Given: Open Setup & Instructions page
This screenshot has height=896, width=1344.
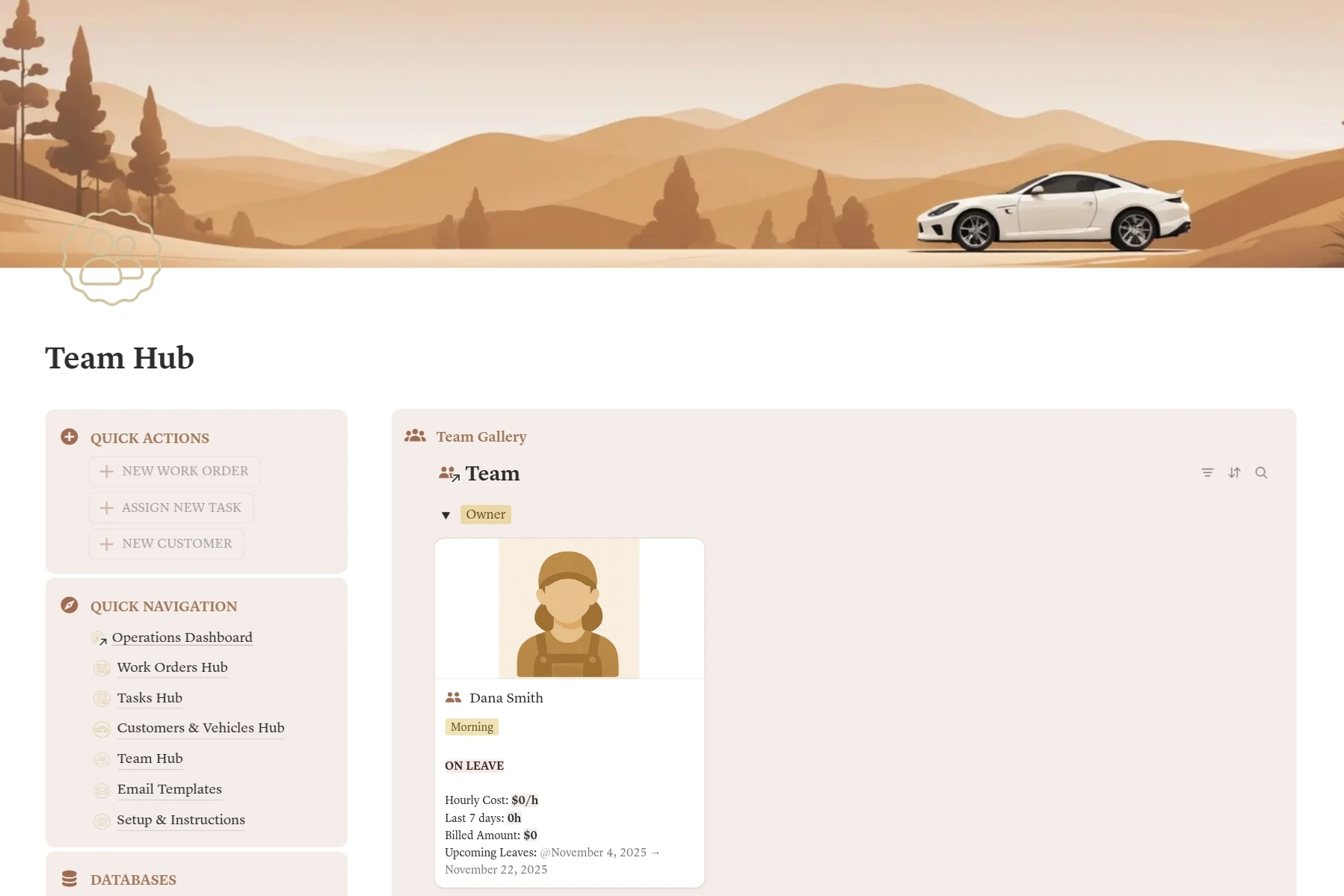Looking at the screenshot, I should click(x=181, y=820).
